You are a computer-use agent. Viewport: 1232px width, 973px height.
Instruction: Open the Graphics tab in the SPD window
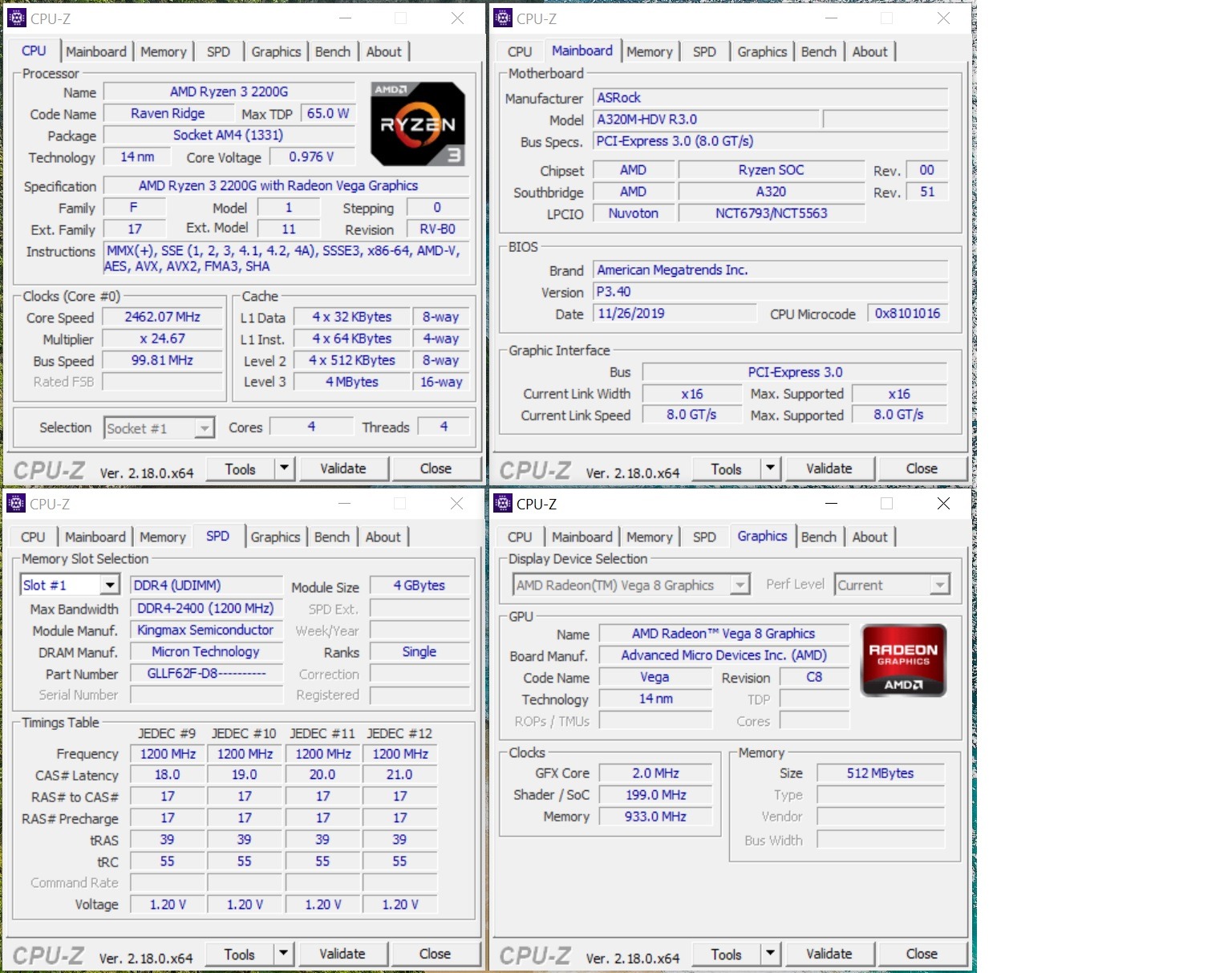tap(275, 537)
